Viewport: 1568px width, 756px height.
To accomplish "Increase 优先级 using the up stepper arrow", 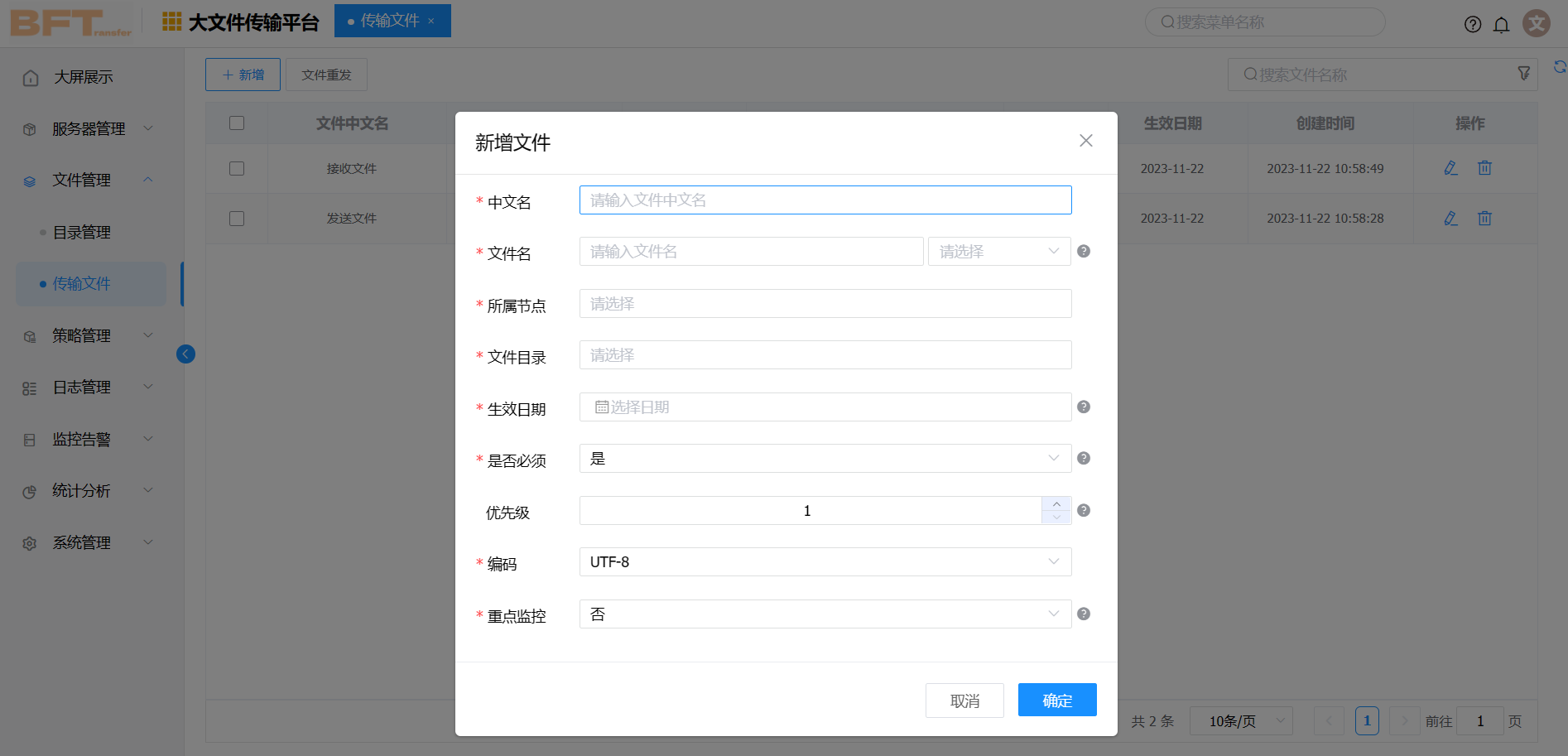I will click(x=1056, y=504).
